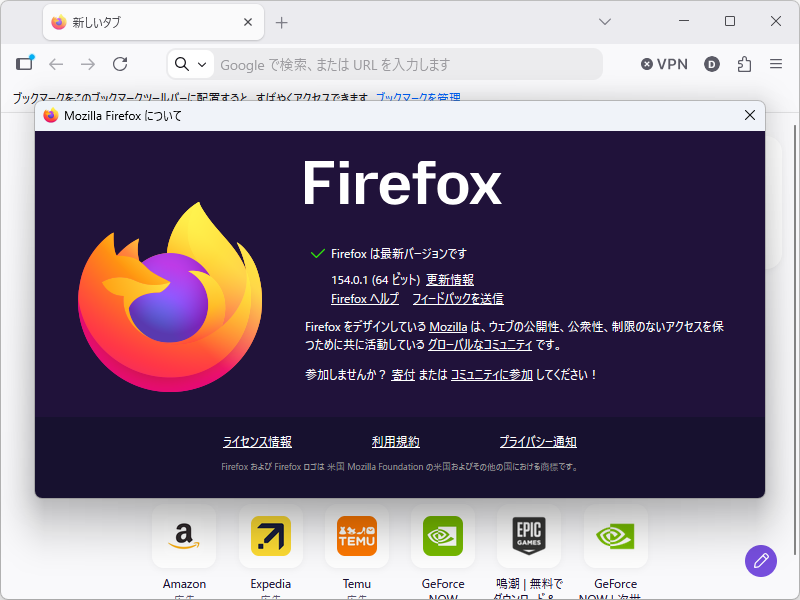Minimize the Firefox browser window

pyautogui.click(x=684, y=21)
